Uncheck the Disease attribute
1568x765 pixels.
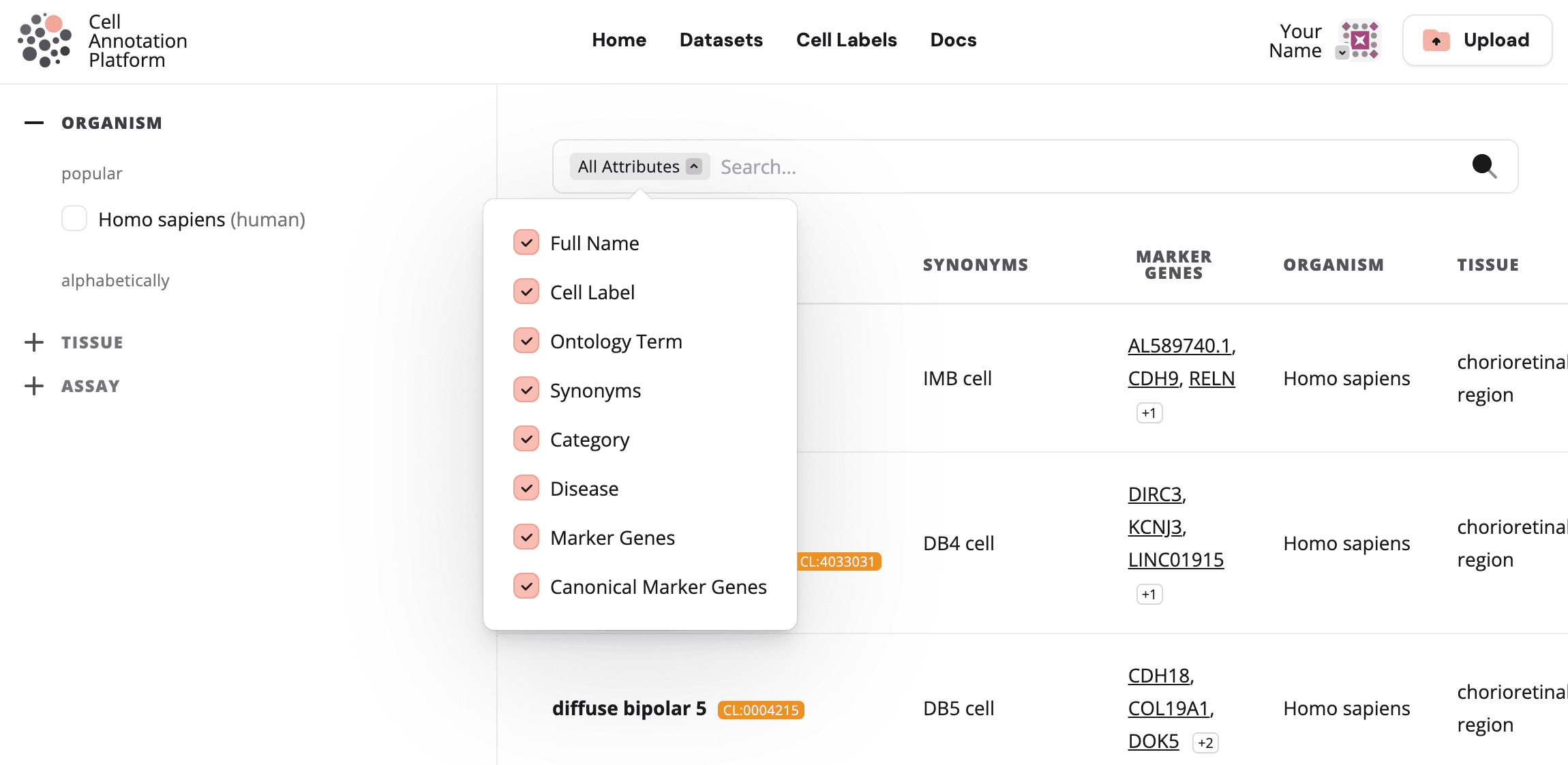526,487
